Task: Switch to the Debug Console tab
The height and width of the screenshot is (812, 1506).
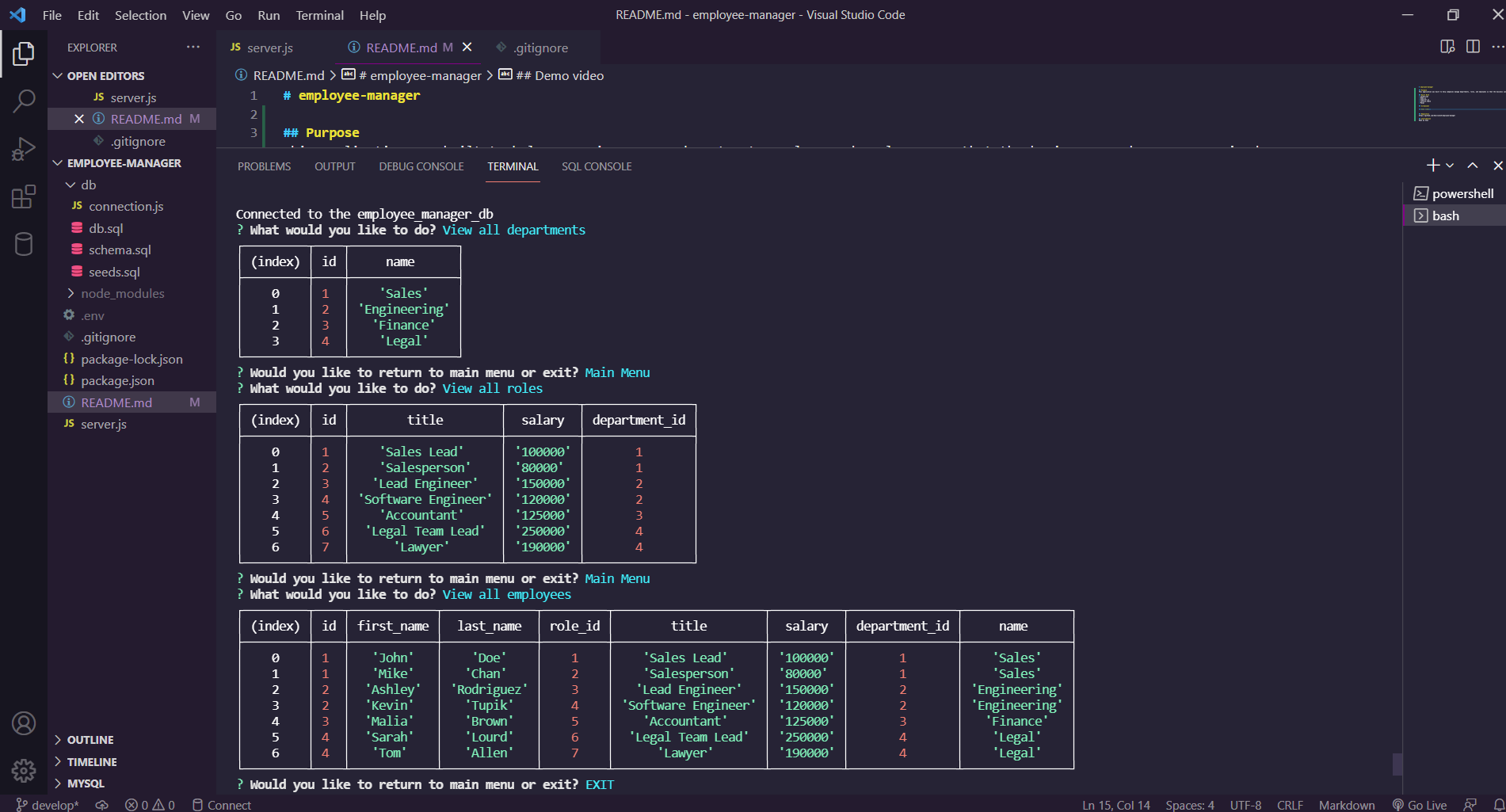Action: (x=421, y=166)
